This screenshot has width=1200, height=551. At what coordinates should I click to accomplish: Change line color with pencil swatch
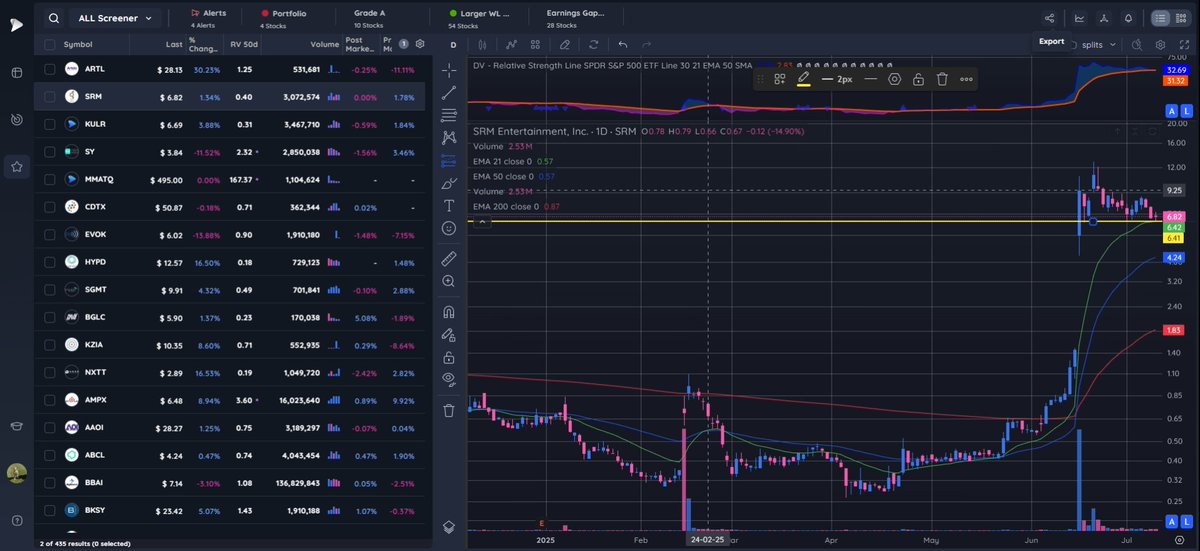tap(803, 79)
